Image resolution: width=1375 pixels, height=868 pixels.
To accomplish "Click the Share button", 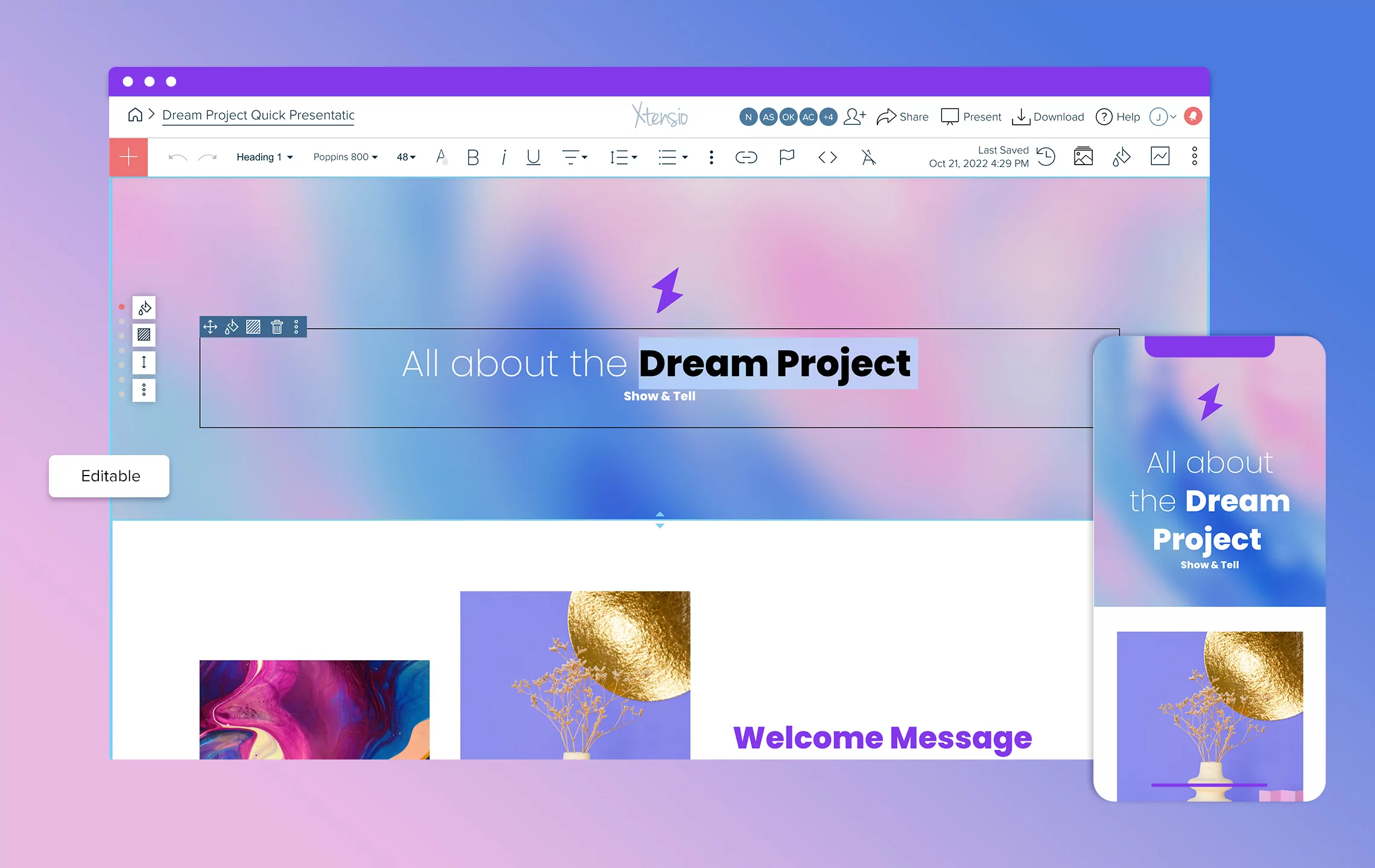I will [x=903, y=116].
